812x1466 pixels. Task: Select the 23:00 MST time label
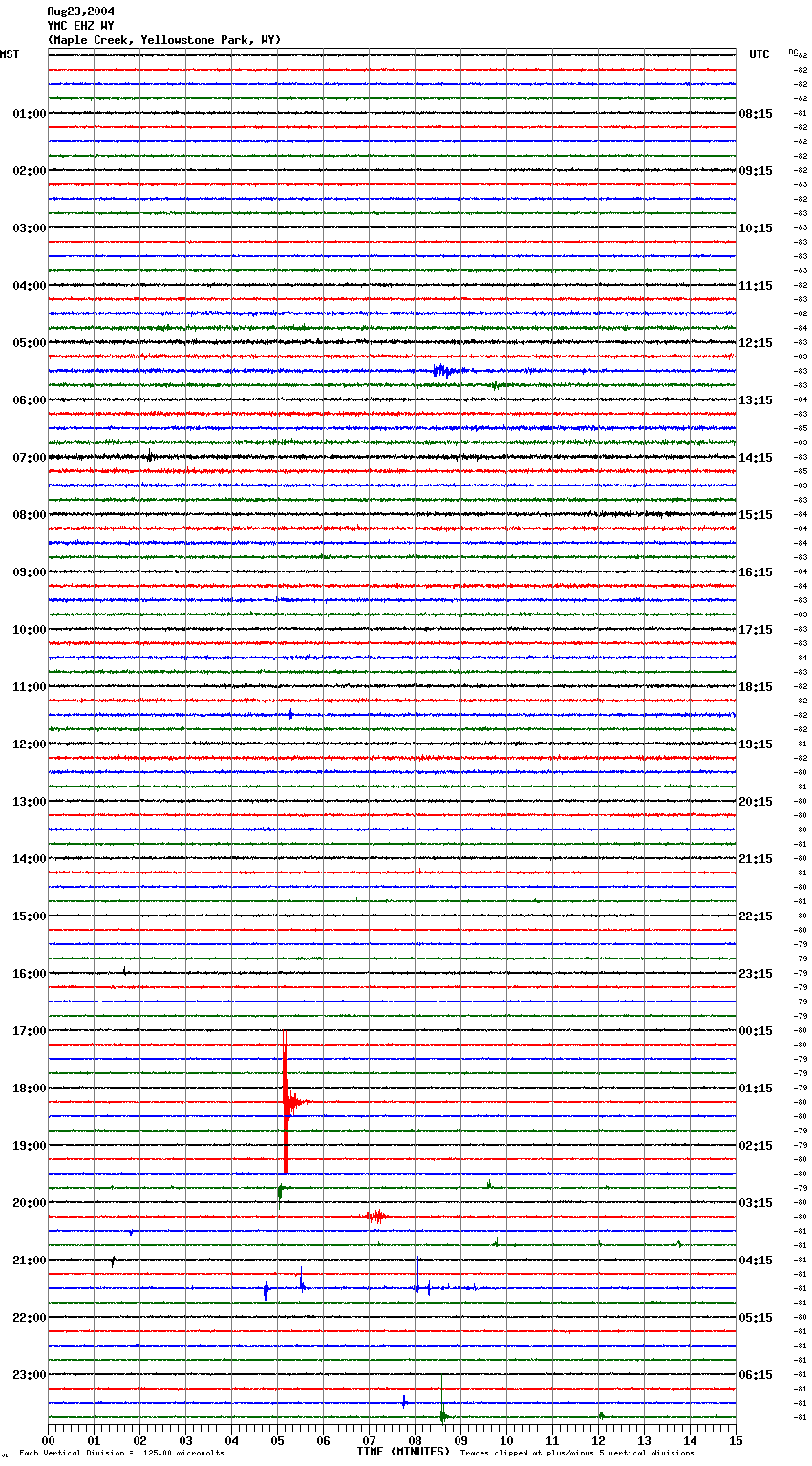tap(30, 1375)
